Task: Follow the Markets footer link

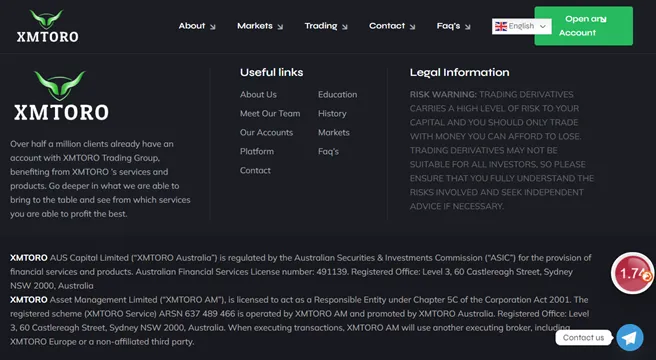Action: pyautogui.click(x=334, y=132)
